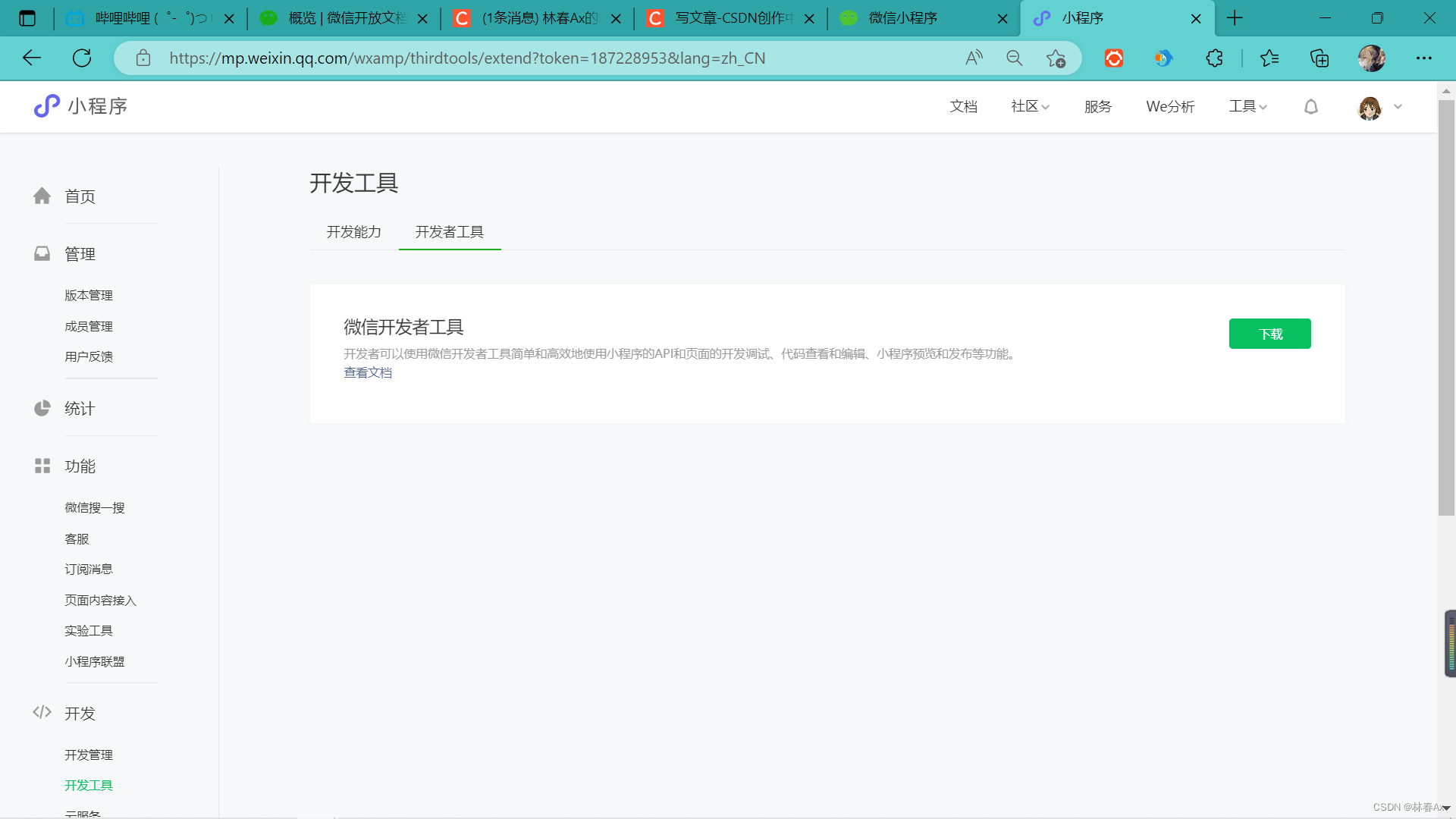Click the green 下载 button
Viewport: 1456px width, 819px height.
tap(1269, 334)
